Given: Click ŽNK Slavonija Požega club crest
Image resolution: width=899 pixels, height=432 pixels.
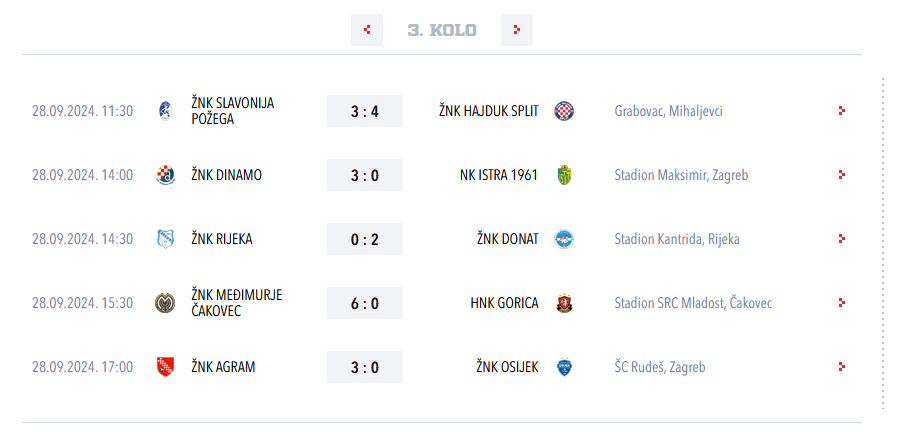Looking at the screenshot, I should [165, 111].
